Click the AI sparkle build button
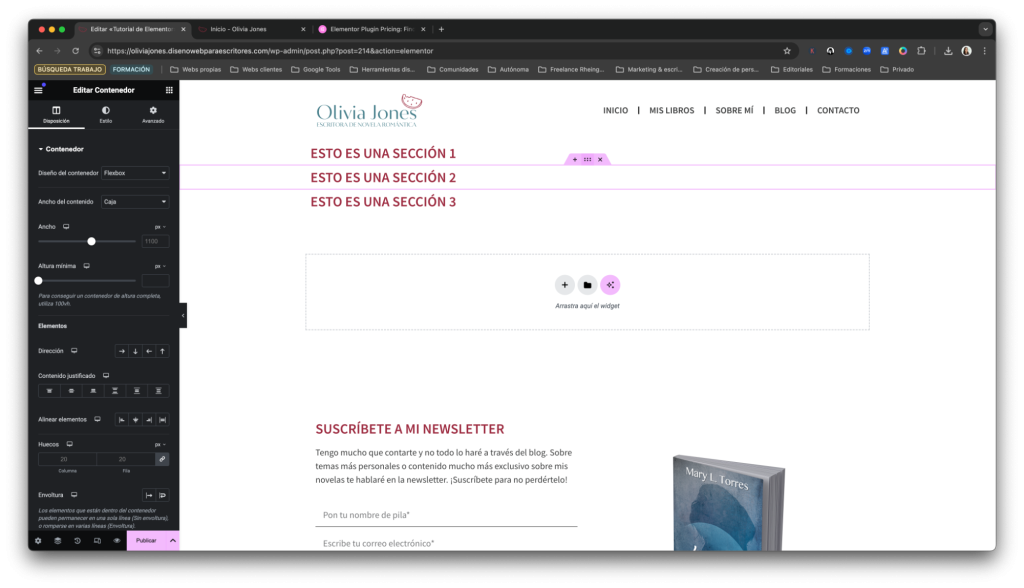 (x=610, y=285)
